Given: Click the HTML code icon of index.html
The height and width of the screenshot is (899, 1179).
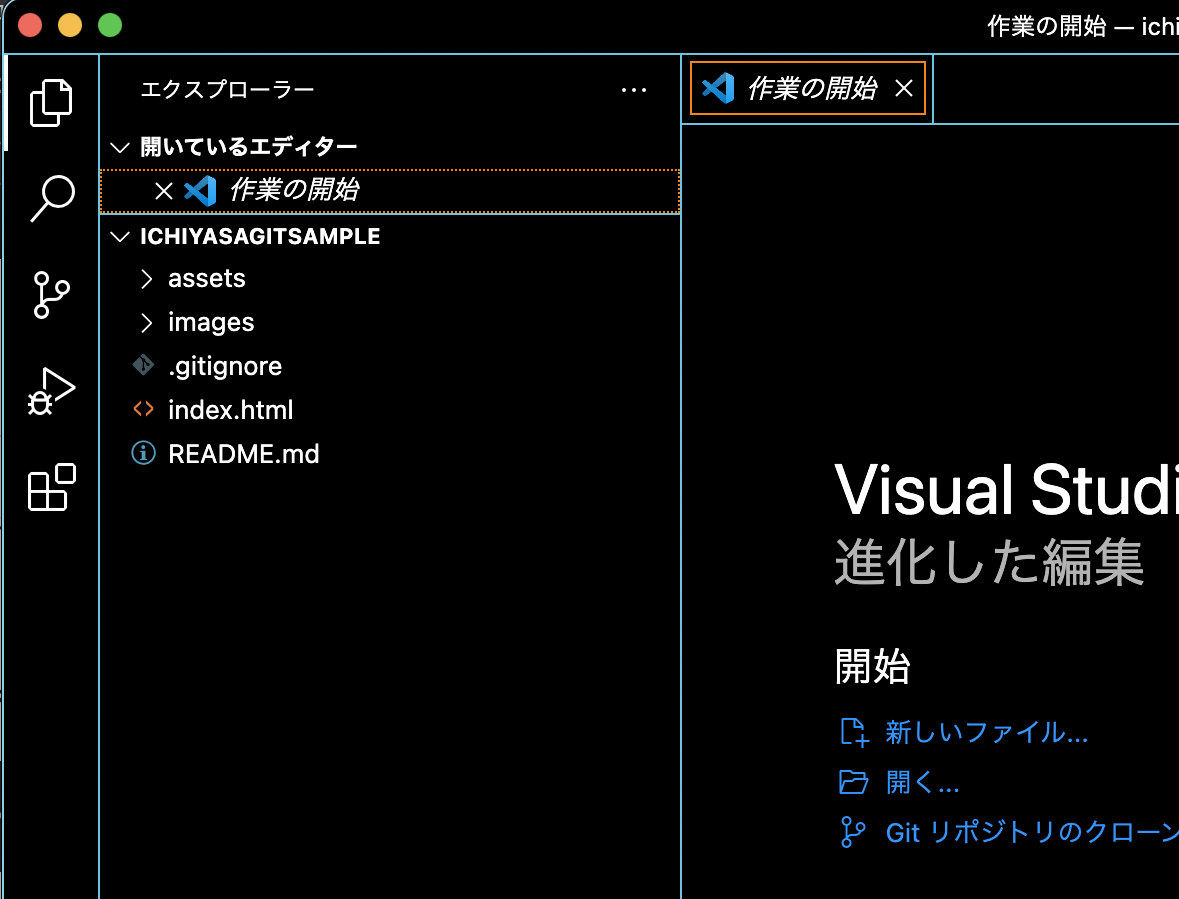Looking at the screenshot, I should click(x=143, y=409).
